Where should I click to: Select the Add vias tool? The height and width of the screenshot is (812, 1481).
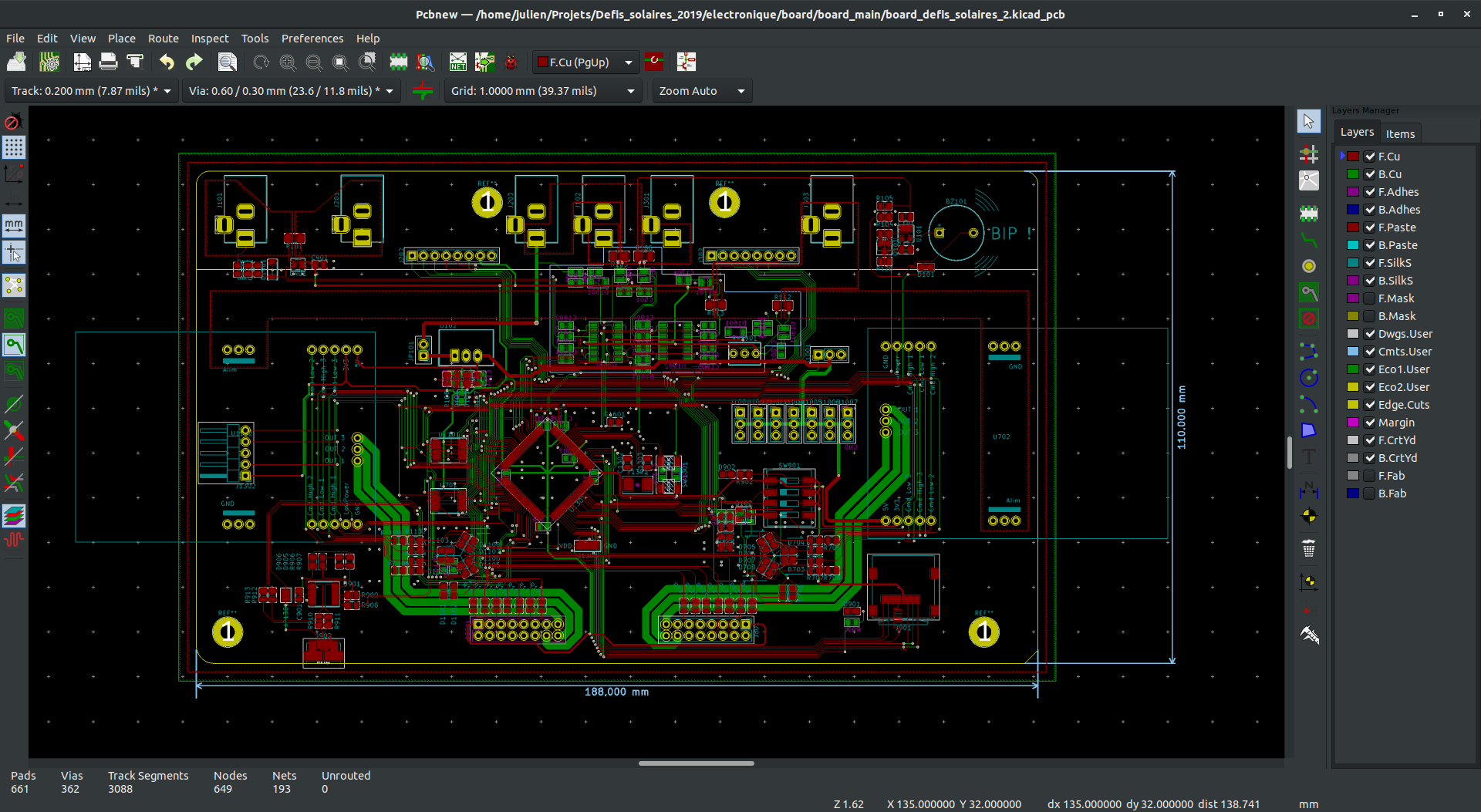[x=1309, y=266]
